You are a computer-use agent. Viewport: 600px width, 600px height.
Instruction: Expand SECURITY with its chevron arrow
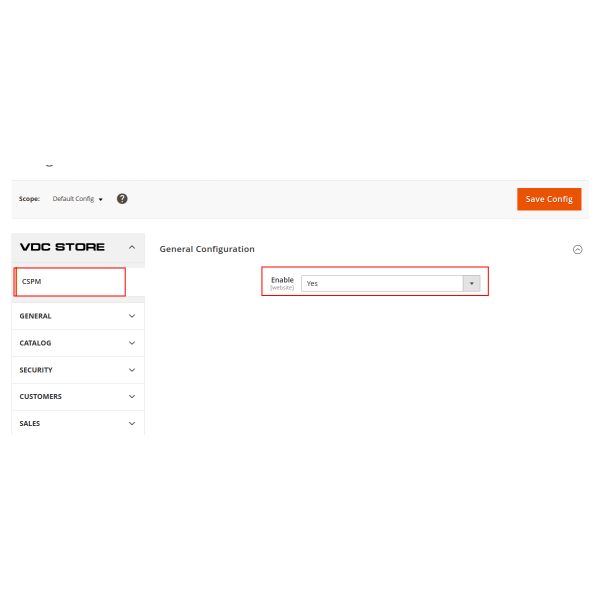coord(131,370)
